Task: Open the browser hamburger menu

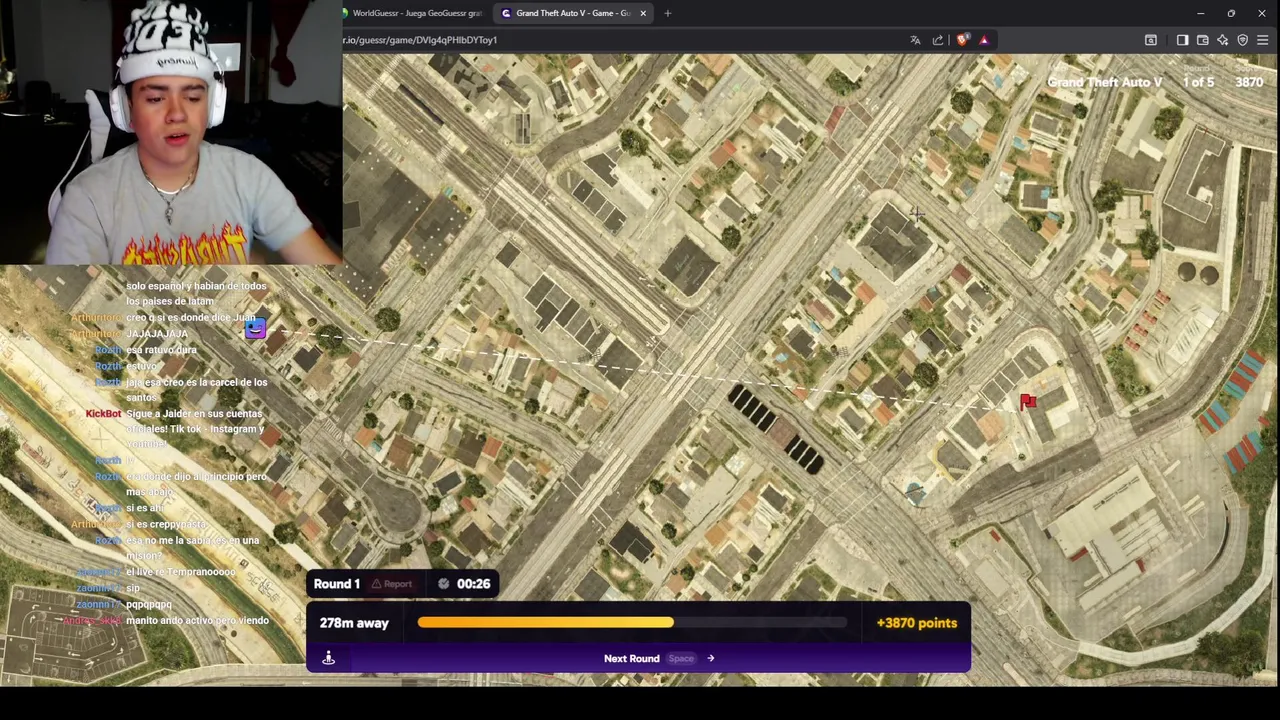Action: click(x=1262, y=40)
